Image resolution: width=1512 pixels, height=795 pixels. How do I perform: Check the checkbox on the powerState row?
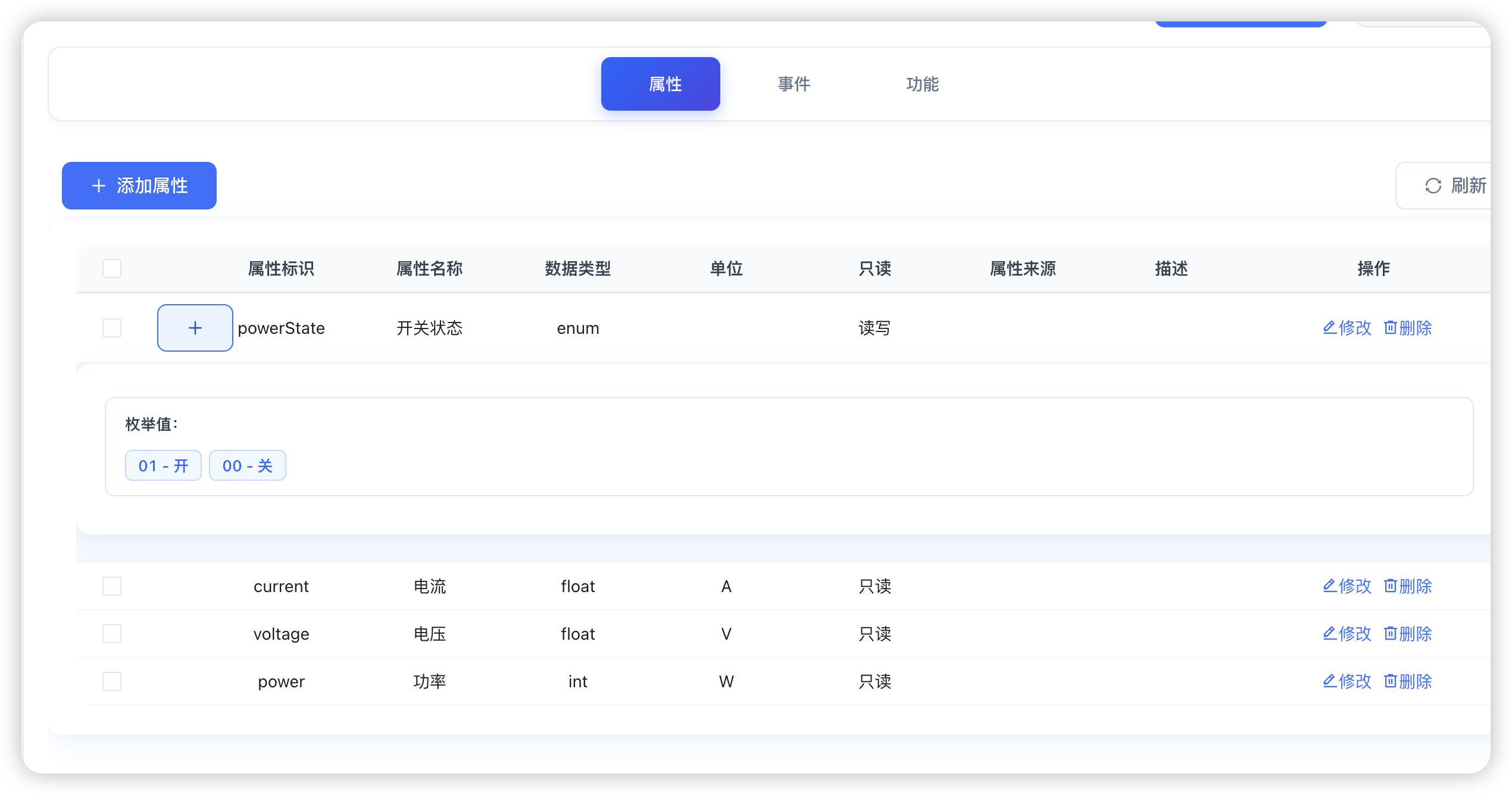[x=111, y=328]
